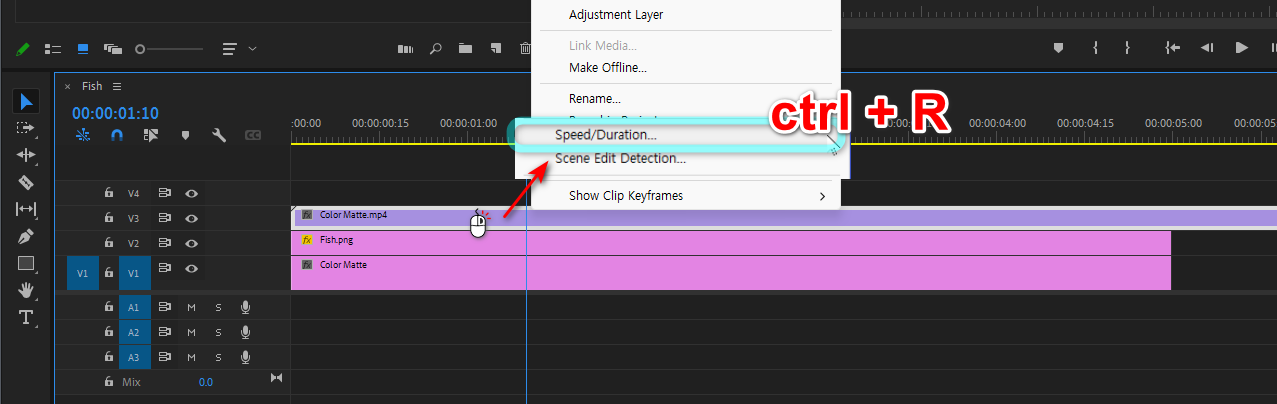The image size is (1277, 404).
Task: Select the Razor tool
Action: click(x=26, y=182)
